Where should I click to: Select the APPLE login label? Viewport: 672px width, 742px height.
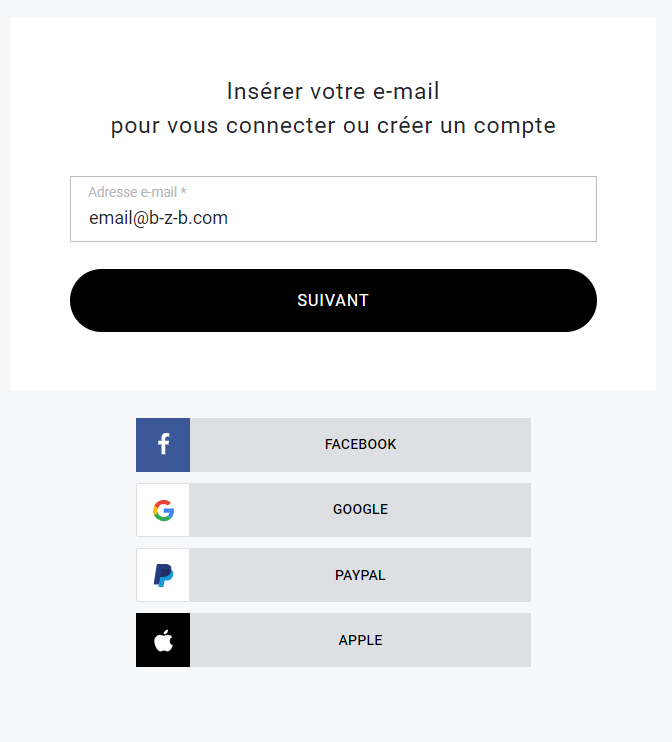pyautogui.click(x=360, y=640)
